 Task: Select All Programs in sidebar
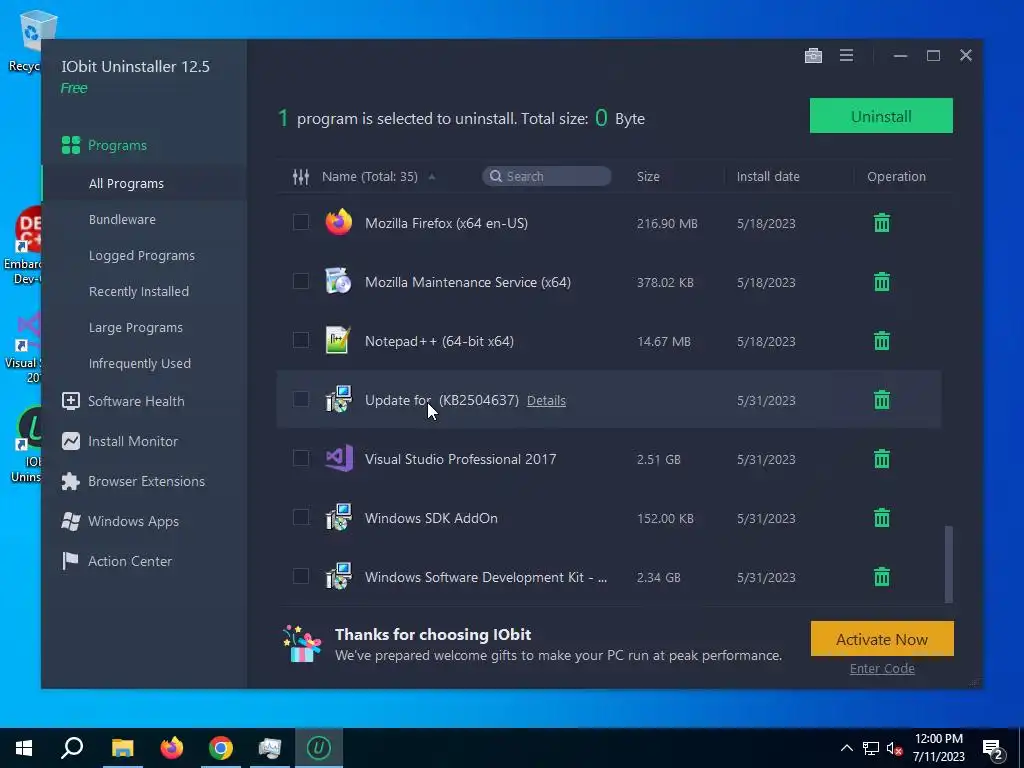pyautogui.click(x=126, y=184)
